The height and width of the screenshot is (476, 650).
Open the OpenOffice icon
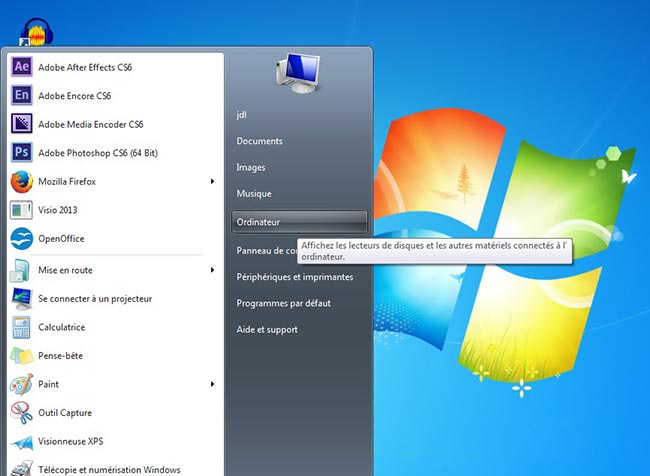tap(22, 238)
